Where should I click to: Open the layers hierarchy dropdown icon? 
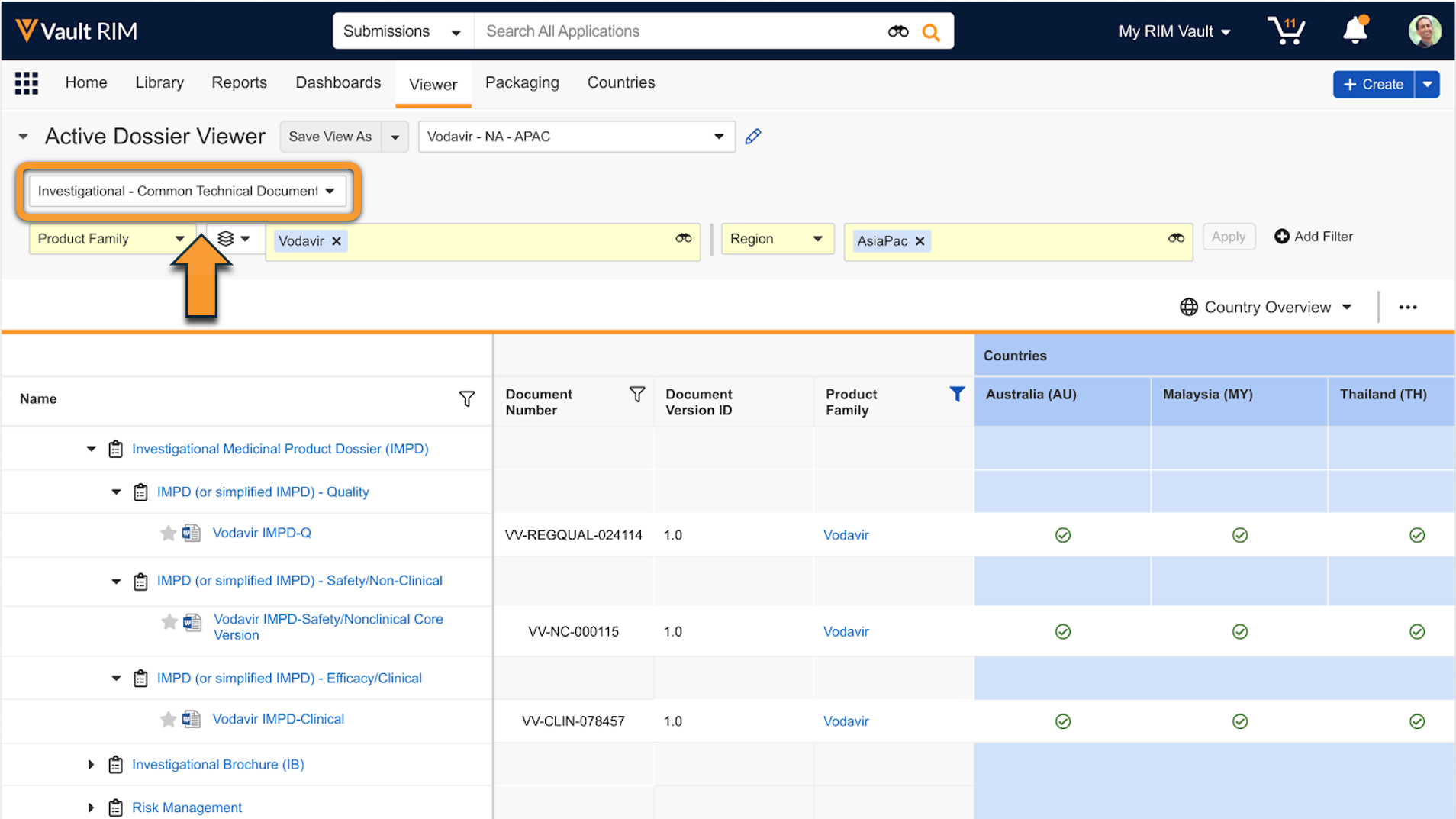coord(234,239)
